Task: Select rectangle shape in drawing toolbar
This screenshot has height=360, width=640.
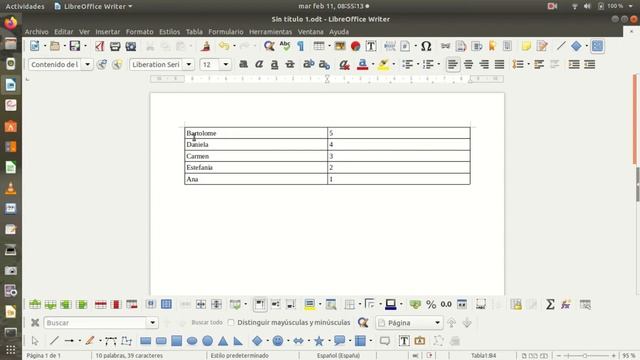Action: pyautogui.click(x=145, y=340)
